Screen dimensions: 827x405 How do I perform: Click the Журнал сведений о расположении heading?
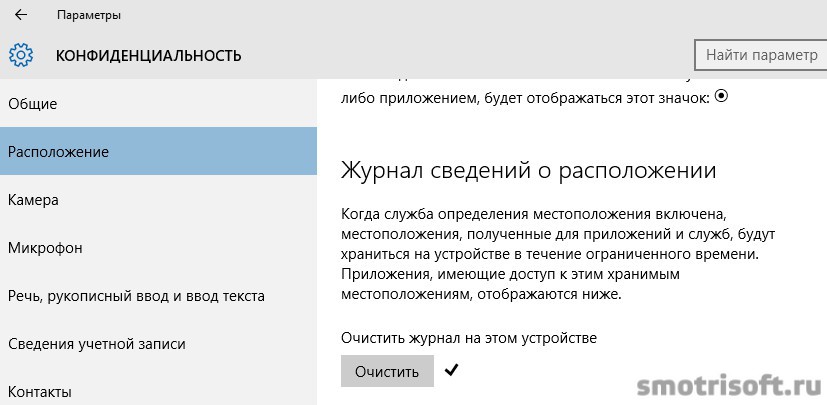pos(528,171)
